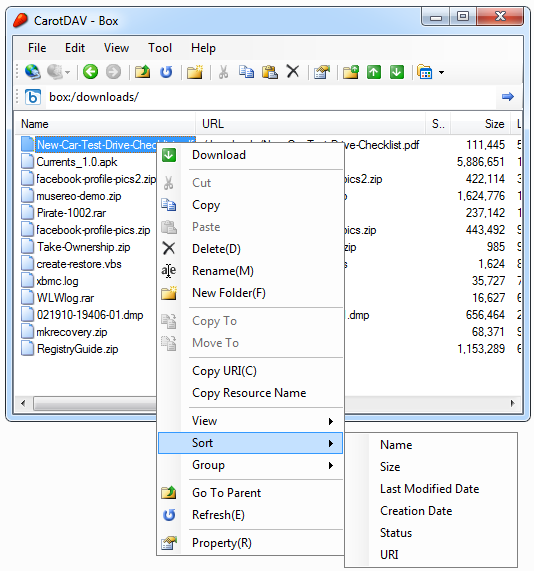The image size is (534, 571).
Task: Click the scissors Cut toolbar icon
Action: (223, 72)
